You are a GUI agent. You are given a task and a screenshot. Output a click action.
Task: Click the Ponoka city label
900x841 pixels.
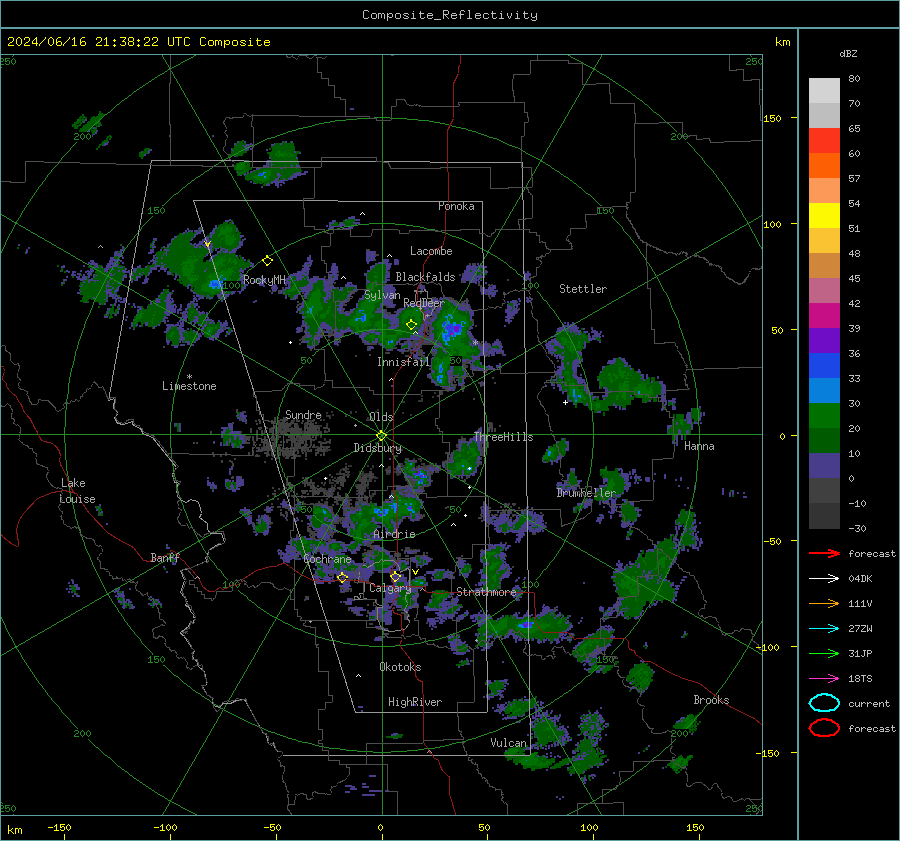tap(456, 206)
